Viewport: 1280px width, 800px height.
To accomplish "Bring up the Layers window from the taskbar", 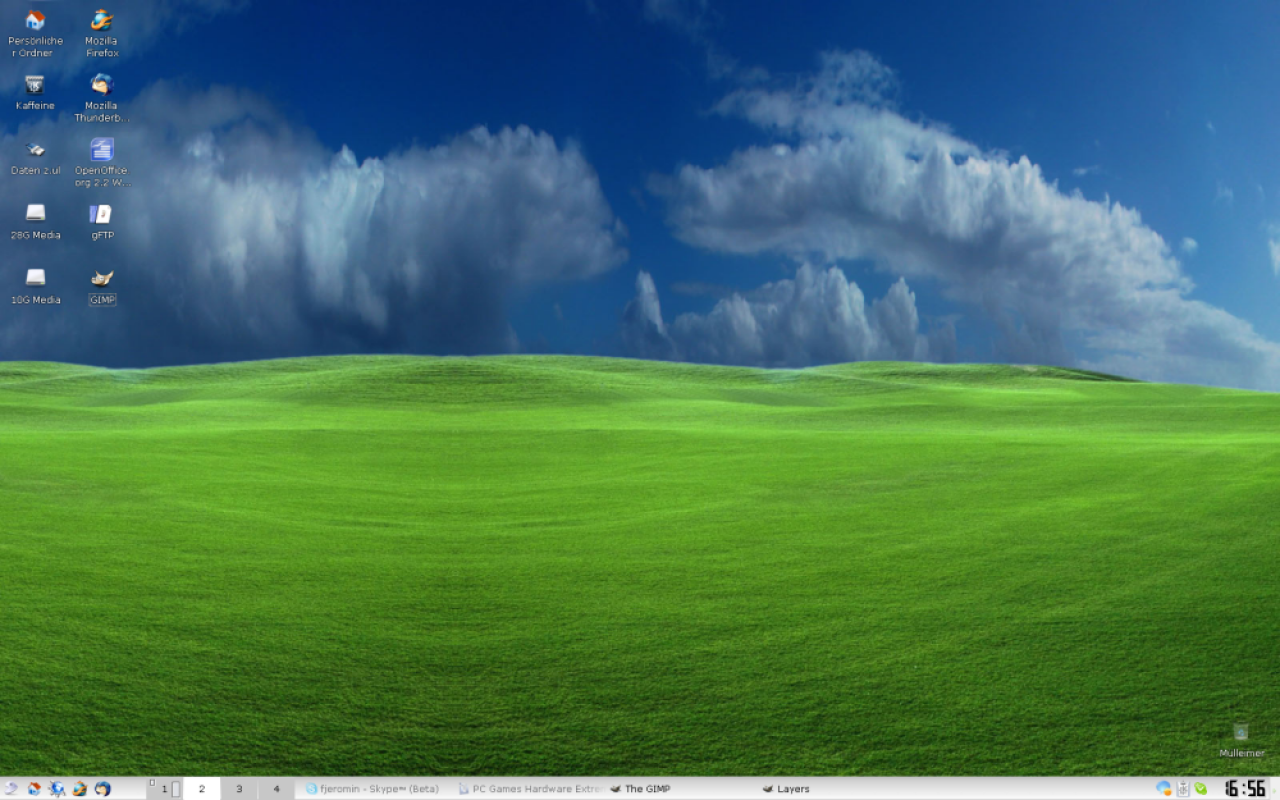I will coord(835,789).
